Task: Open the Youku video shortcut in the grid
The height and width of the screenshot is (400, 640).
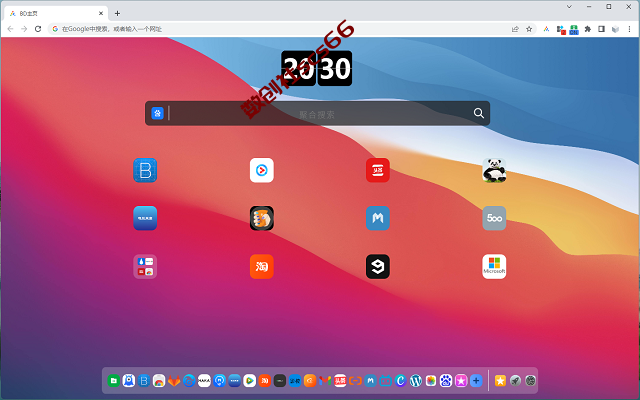Action: coord(262,170)
